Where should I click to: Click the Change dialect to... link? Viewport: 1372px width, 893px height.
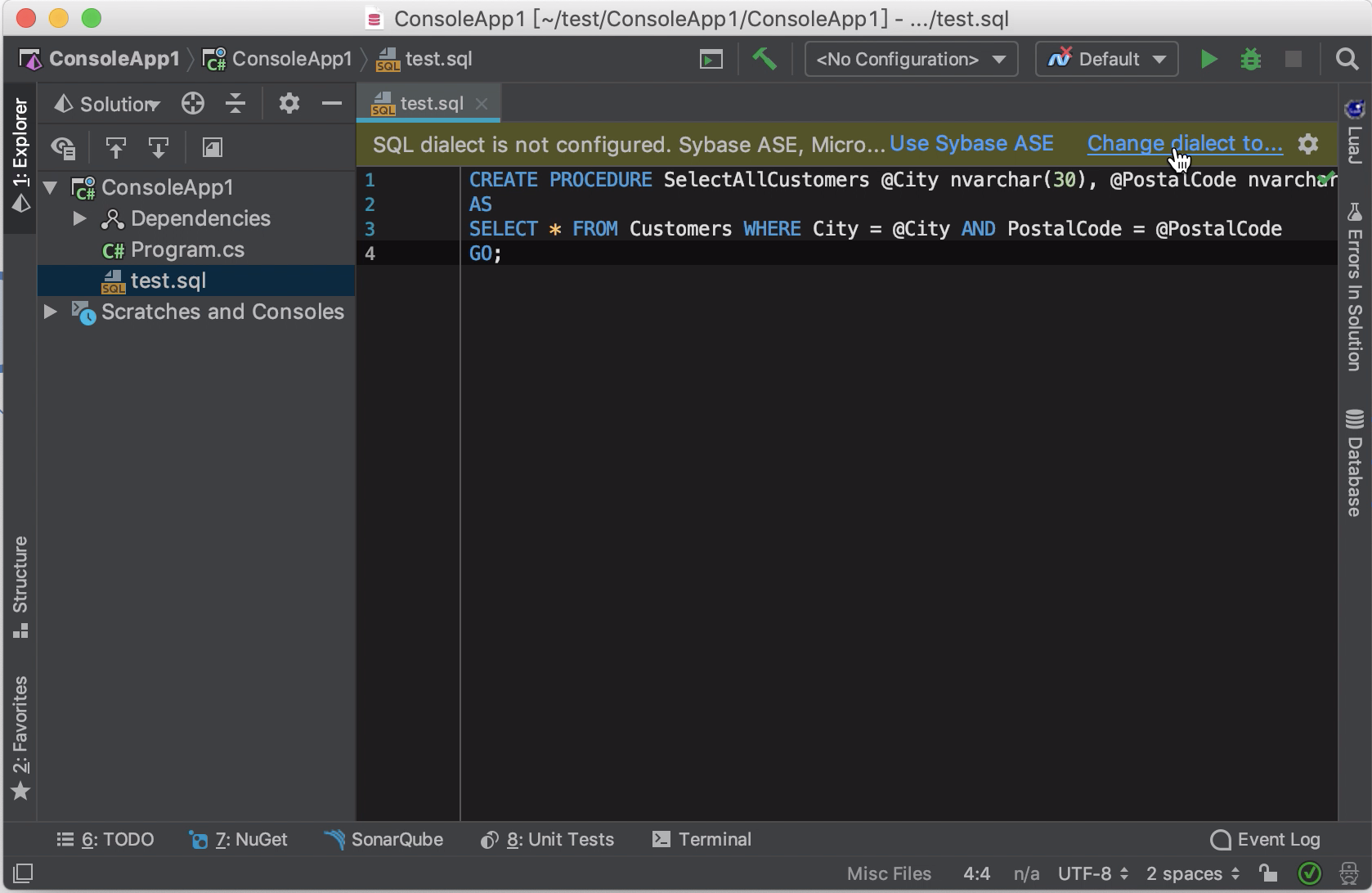(1185, 144)
